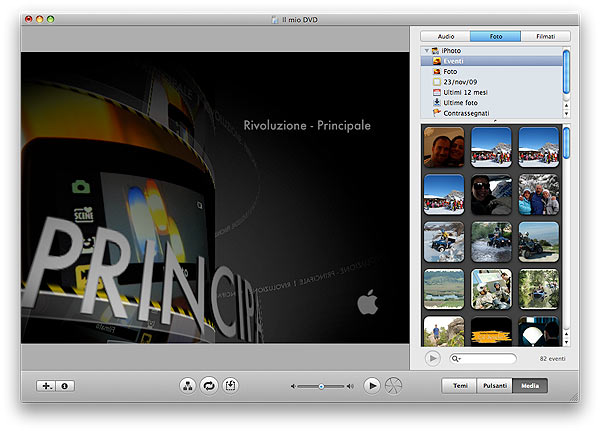600x431 pixels.
Task: Click the document icon in title bar
Action: pyautogui.click(x=274, y=20)
